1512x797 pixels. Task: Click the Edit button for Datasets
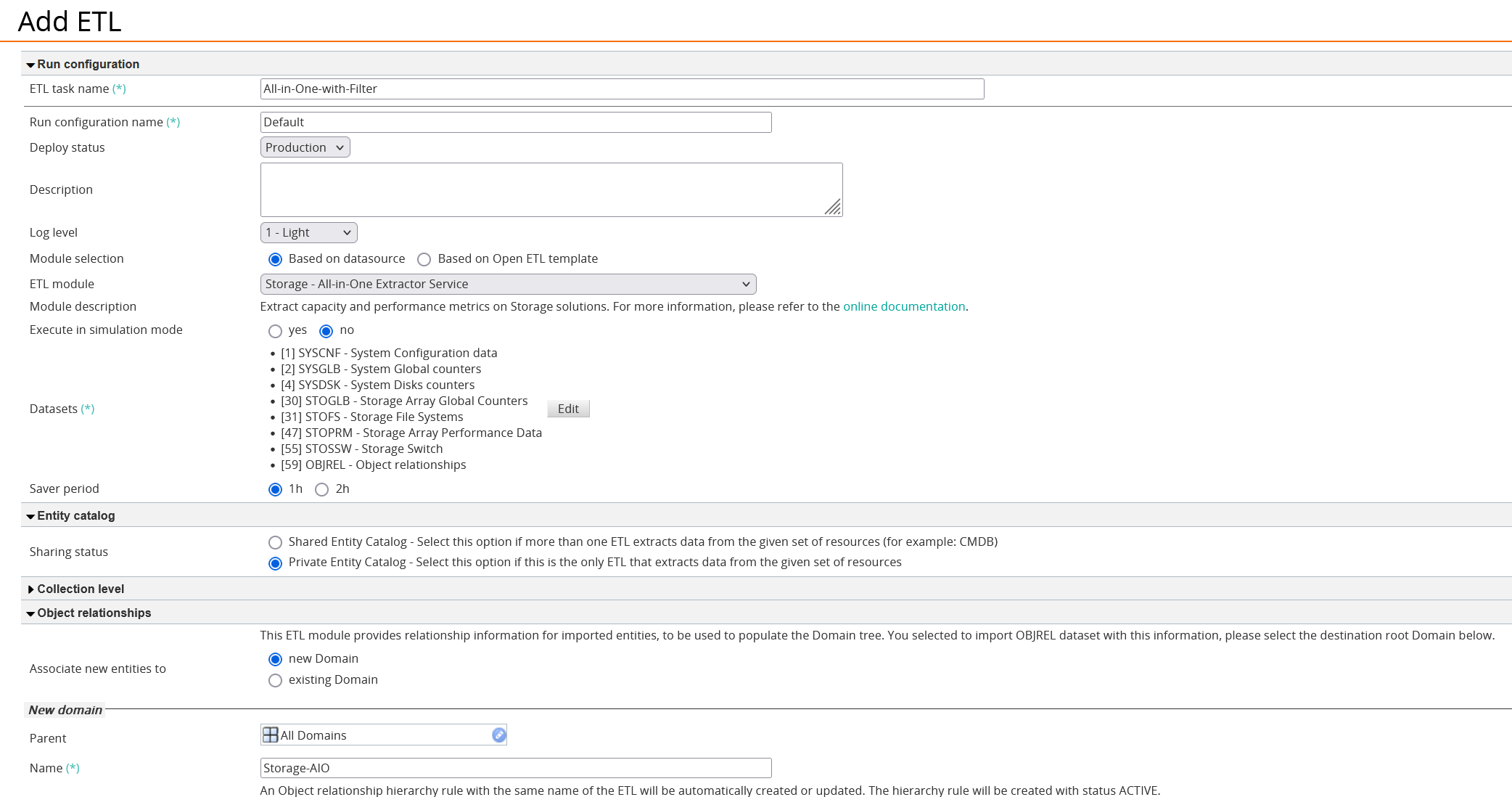coord(568,408)
